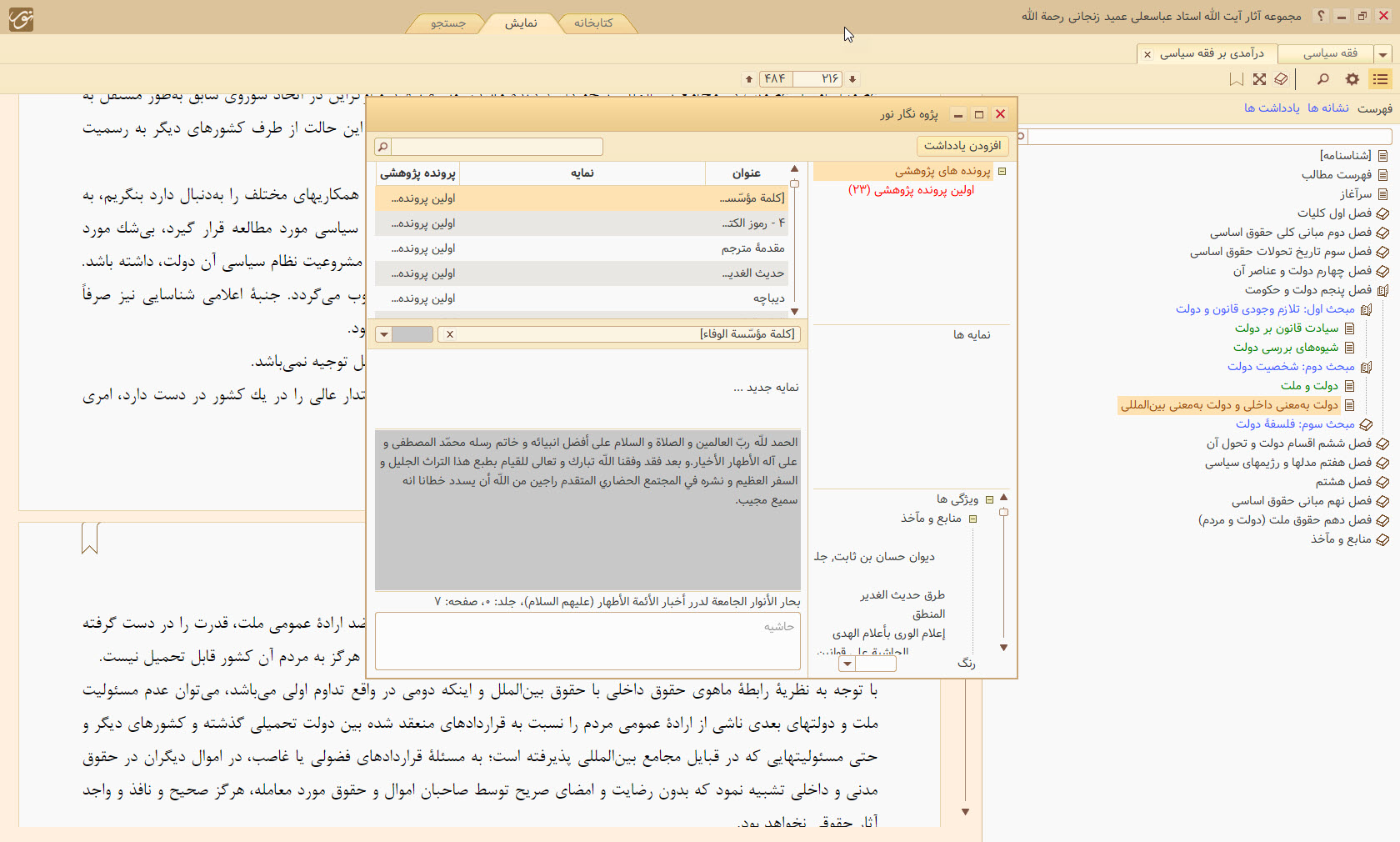Screen dimensions: 1400x842
Task: Click the افزودن یادداشت button
Action: (x=962, y=146)
